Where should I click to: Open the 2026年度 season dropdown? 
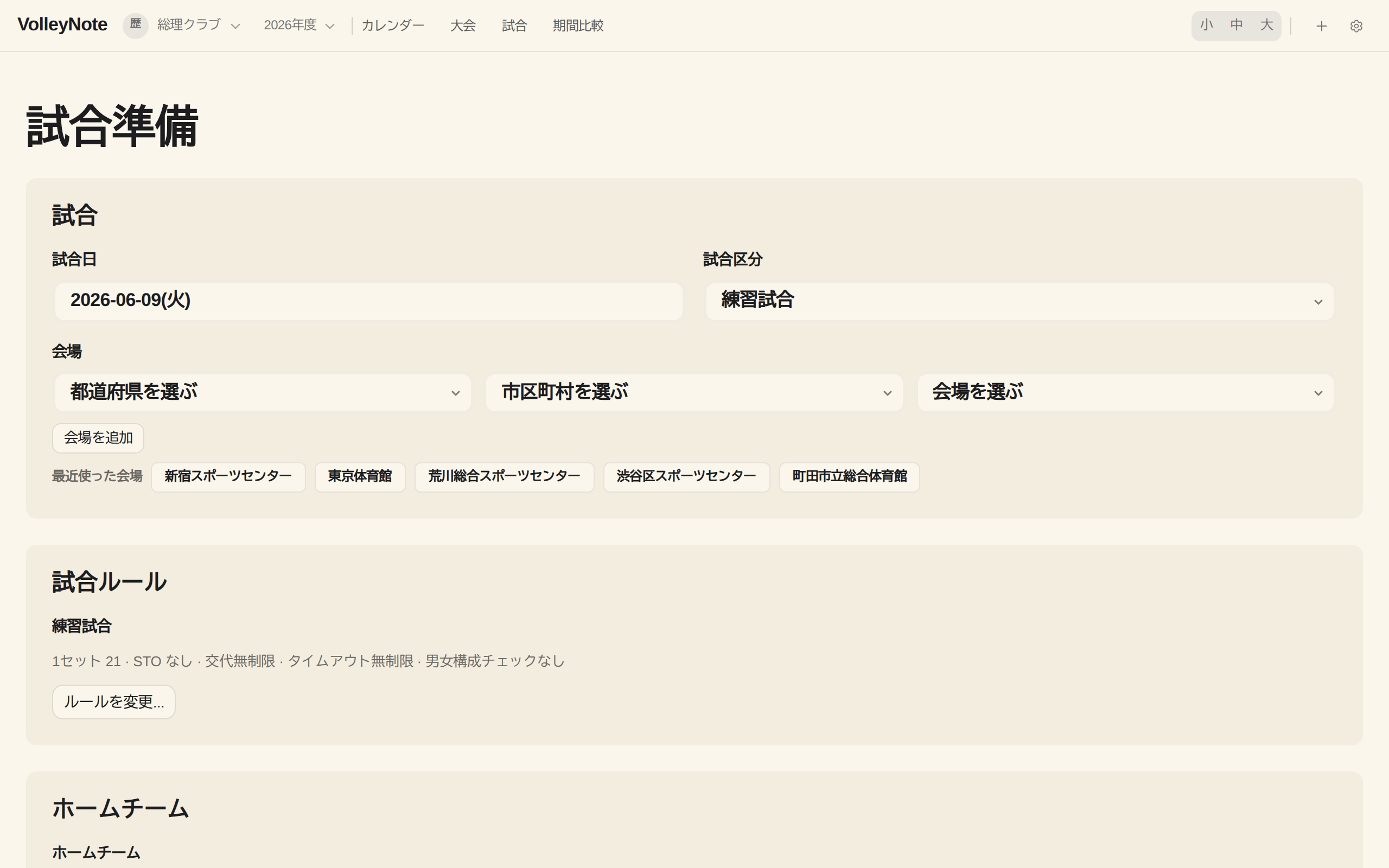click(299, 25)
